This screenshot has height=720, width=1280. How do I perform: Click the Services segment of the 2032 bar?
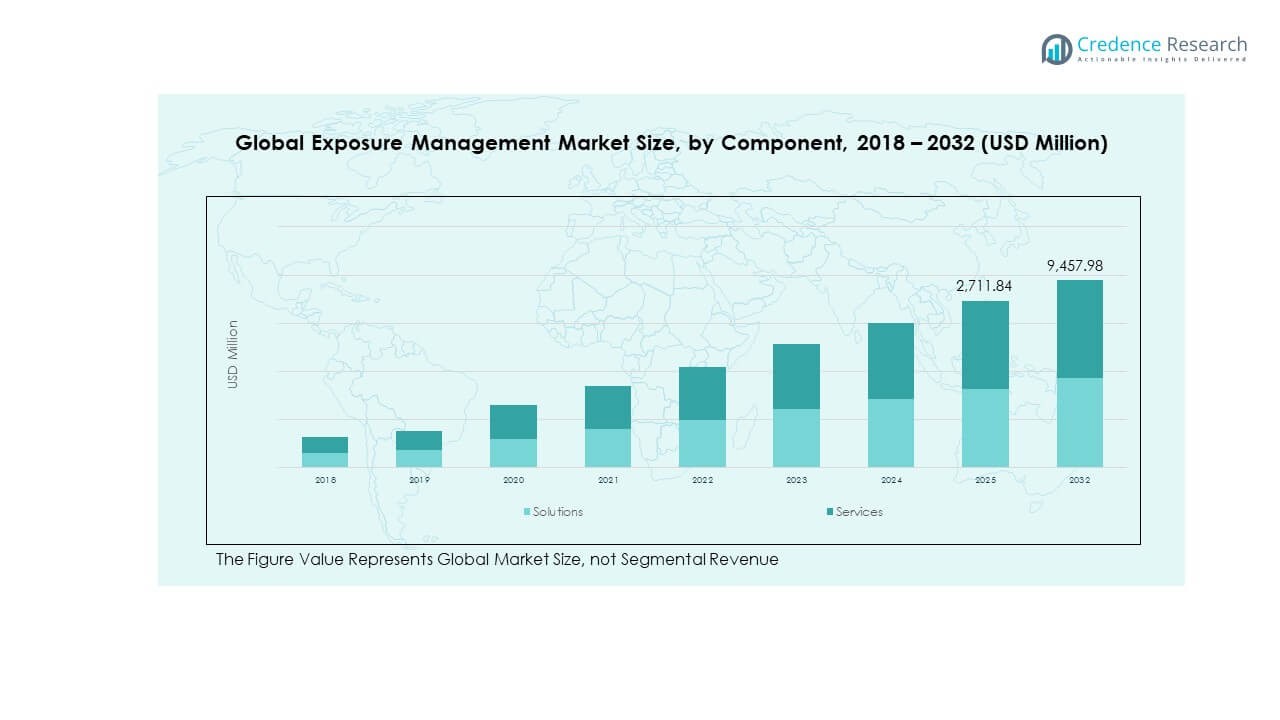(1080, 328)
